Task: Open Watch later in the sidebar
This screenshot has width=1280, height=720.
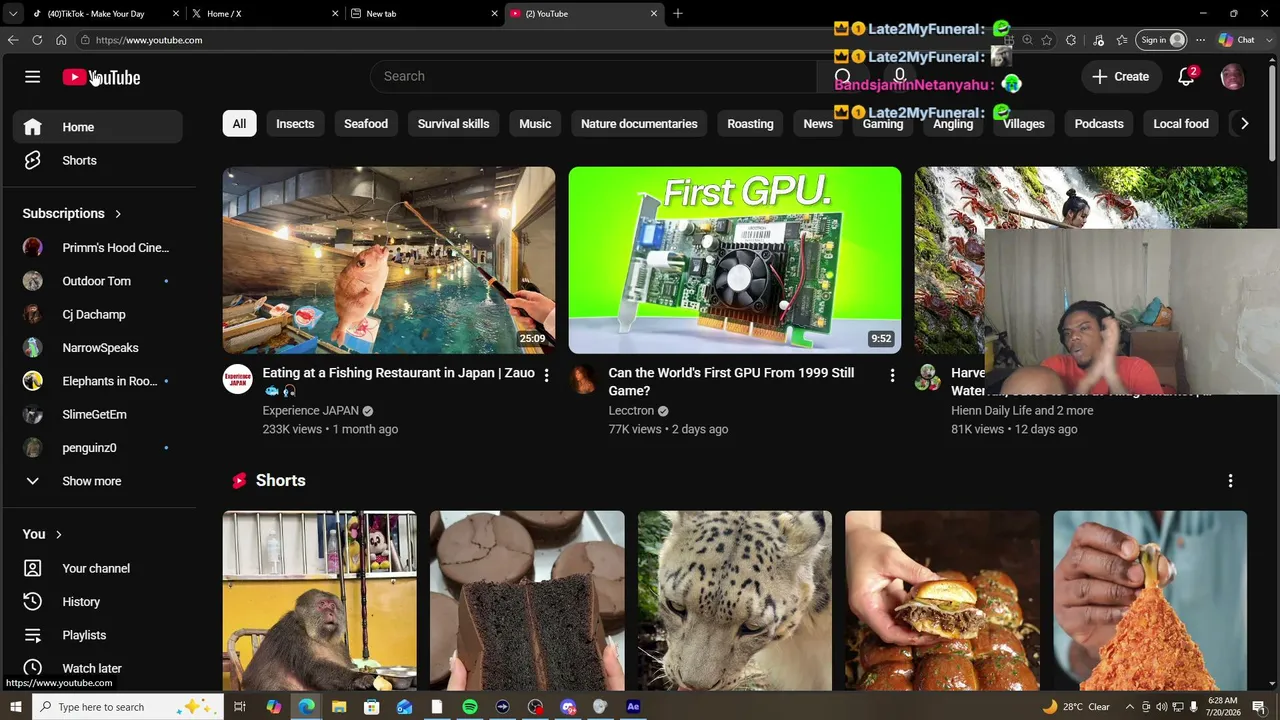Action: [97, 668]
